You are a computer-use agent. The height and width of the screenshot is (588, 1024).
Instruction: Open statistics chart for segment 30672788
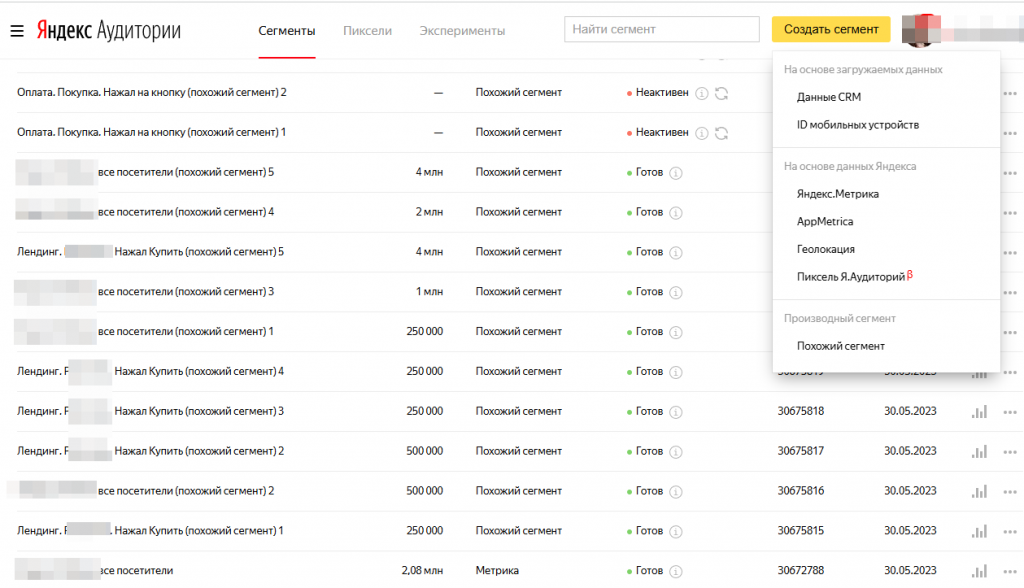coord(979,571)
